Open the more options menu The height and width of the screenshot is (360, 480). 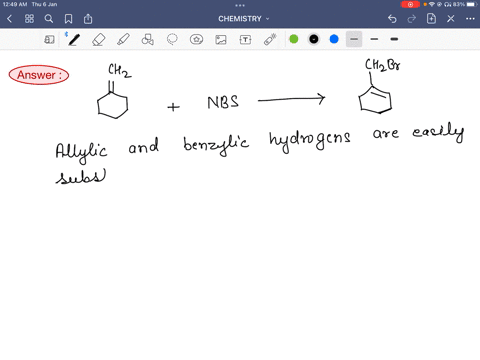[x=470, y=19]
